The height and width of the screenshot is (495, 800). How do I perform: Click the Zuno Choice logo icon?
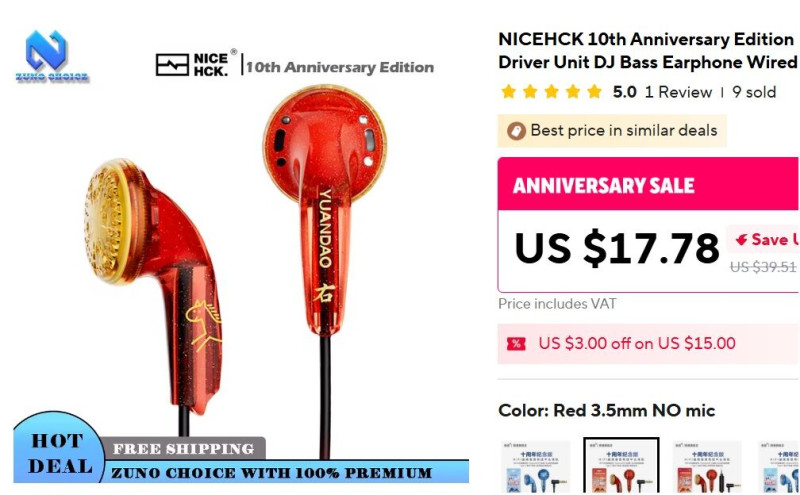(x=51, y=55)
